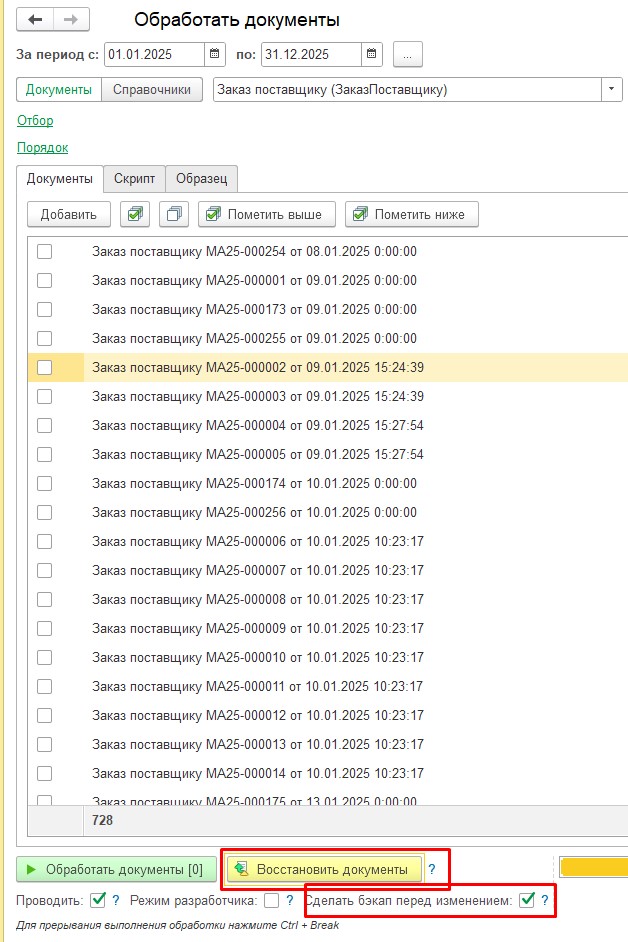The height and width of the screenshot is (942, 628).
Task: Switch to Документы mode toggle
Action: click(x=59, y=90)
